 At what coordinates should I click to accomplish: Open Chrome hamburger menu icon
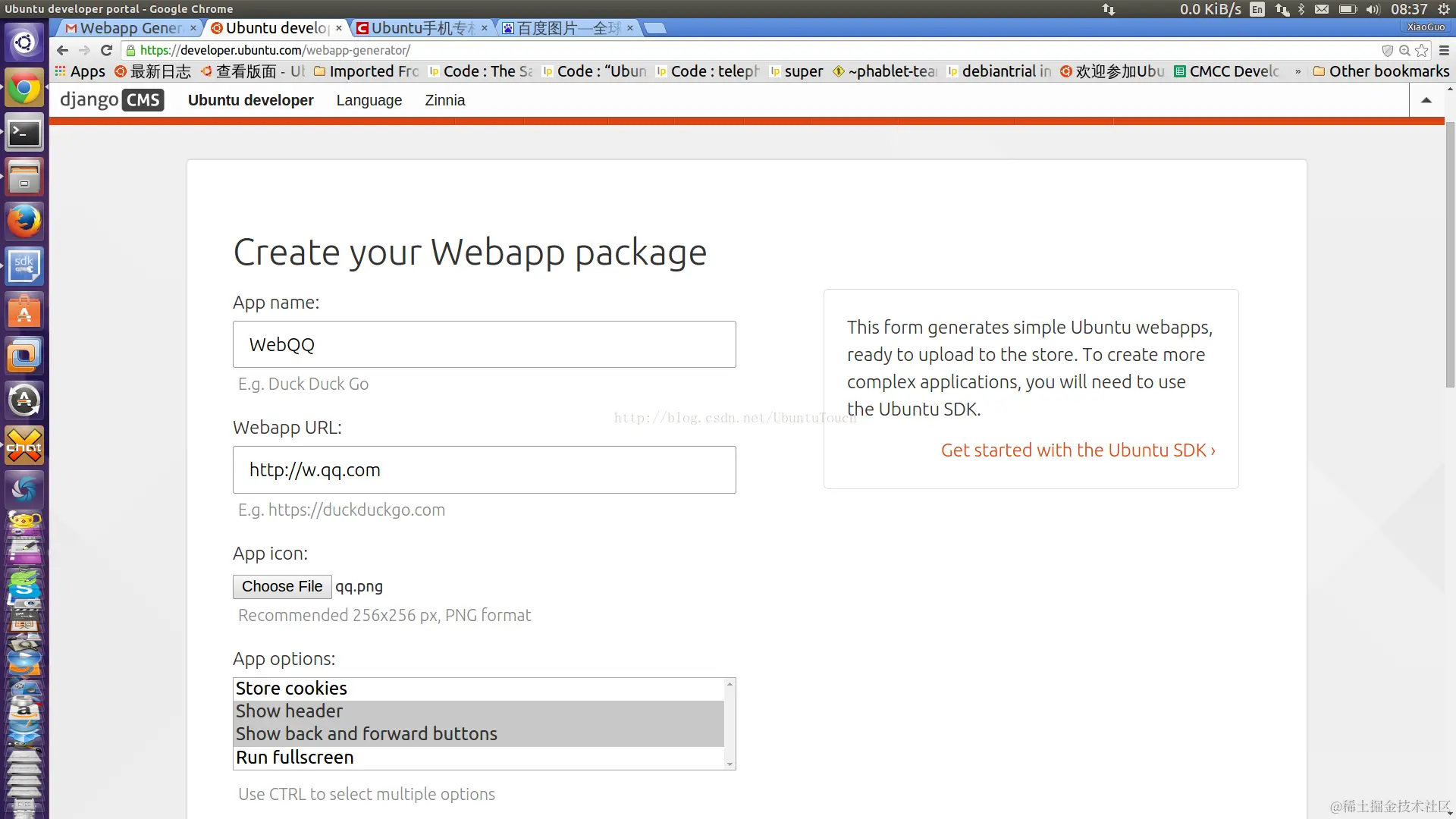pos(1444,50)
